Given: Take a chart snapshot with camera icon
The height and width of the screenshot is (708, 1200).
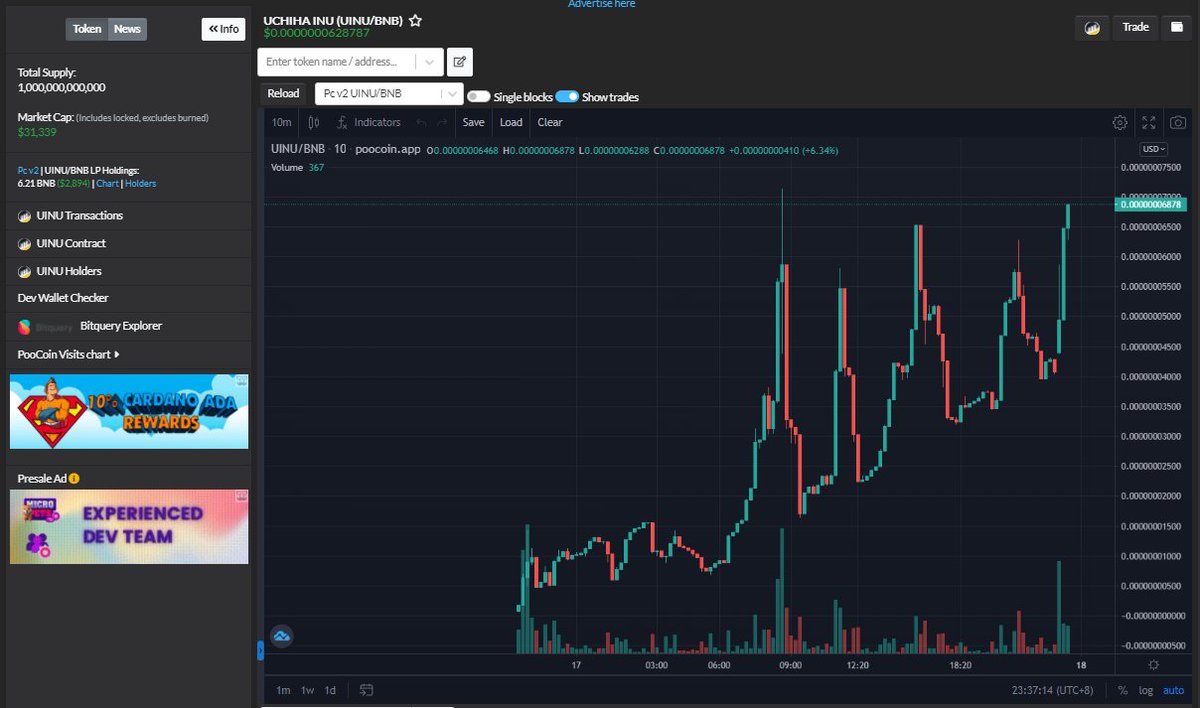Looking at the screenshot, I should [x=1178, y=122].
